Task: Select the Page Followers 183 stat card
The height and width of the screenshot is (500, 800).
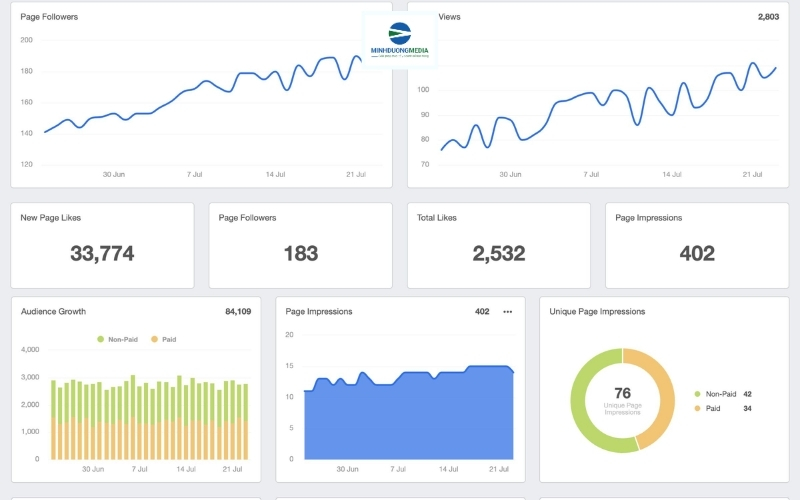Action: click(x=301, y=245)
